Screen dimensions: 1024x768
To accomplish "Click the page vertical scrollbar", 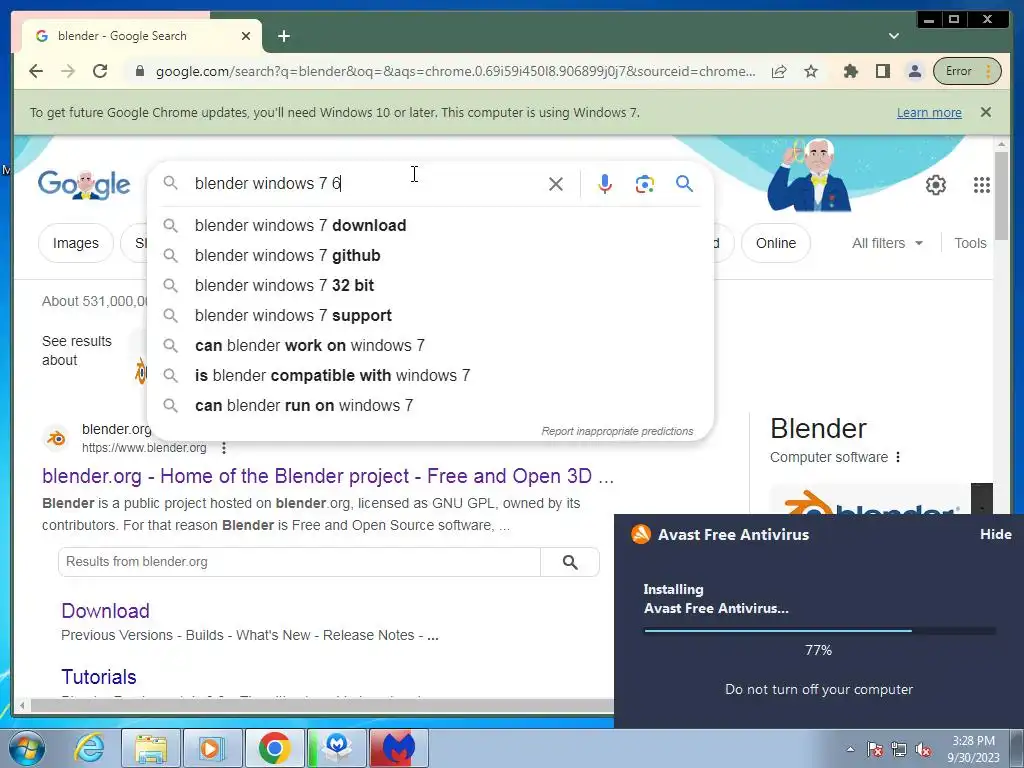I will click(1001, 196).
